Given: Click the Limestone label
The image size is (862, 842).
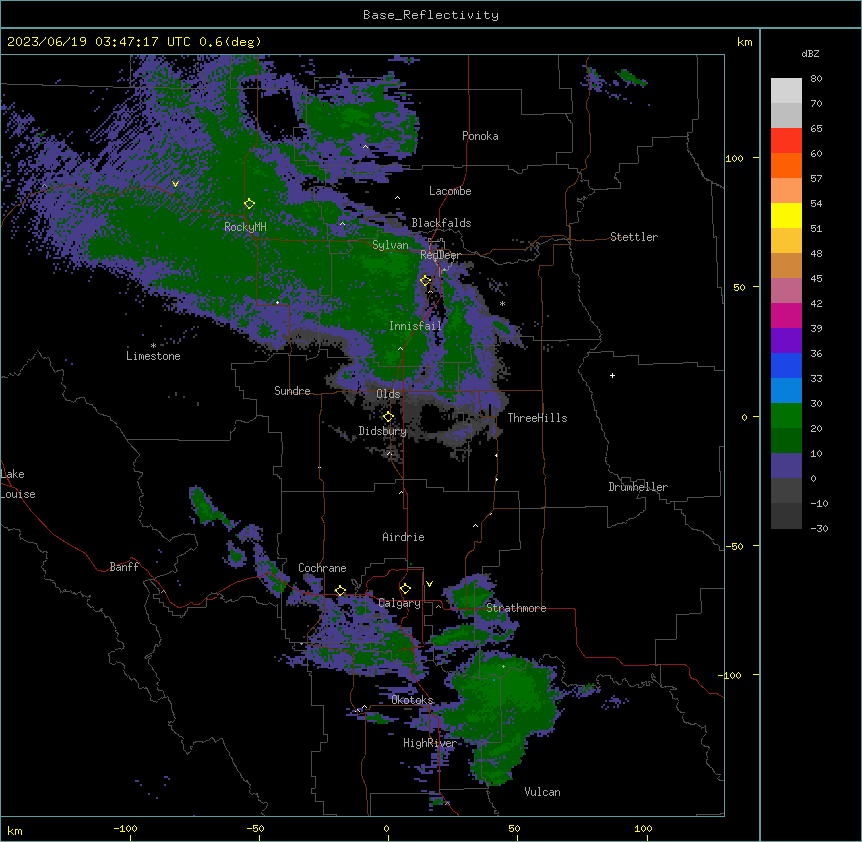Looking at the screenshot, I should [x=153, y=356].
